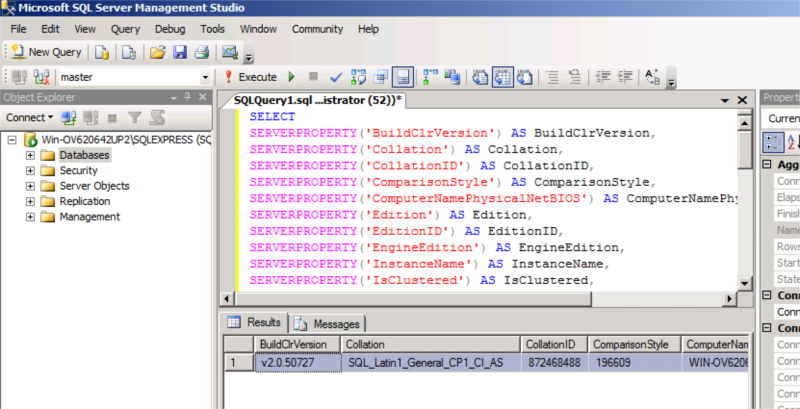
Task: Click the horizontal scrollbar of the query editor
Action: pos(480,299)
